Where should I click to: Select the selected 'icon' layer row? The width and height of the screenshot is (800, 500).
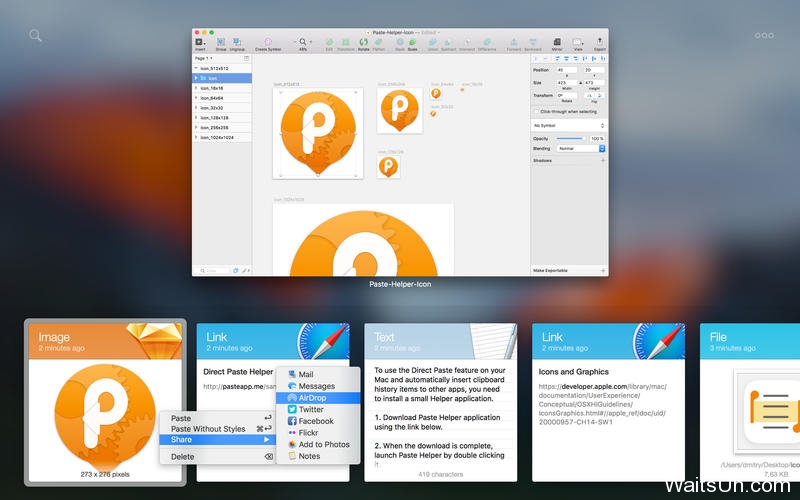click(x=222, y=78)
